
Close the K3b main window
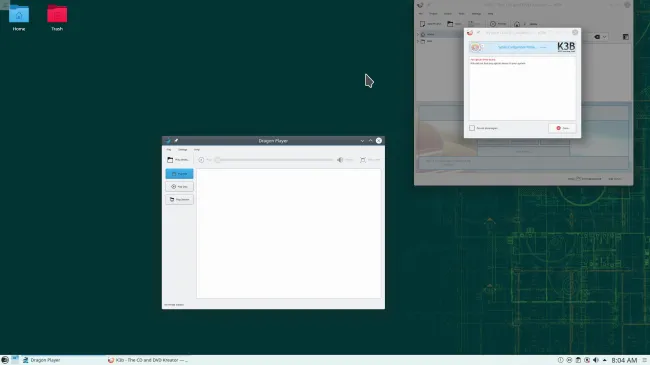point(627,5)
